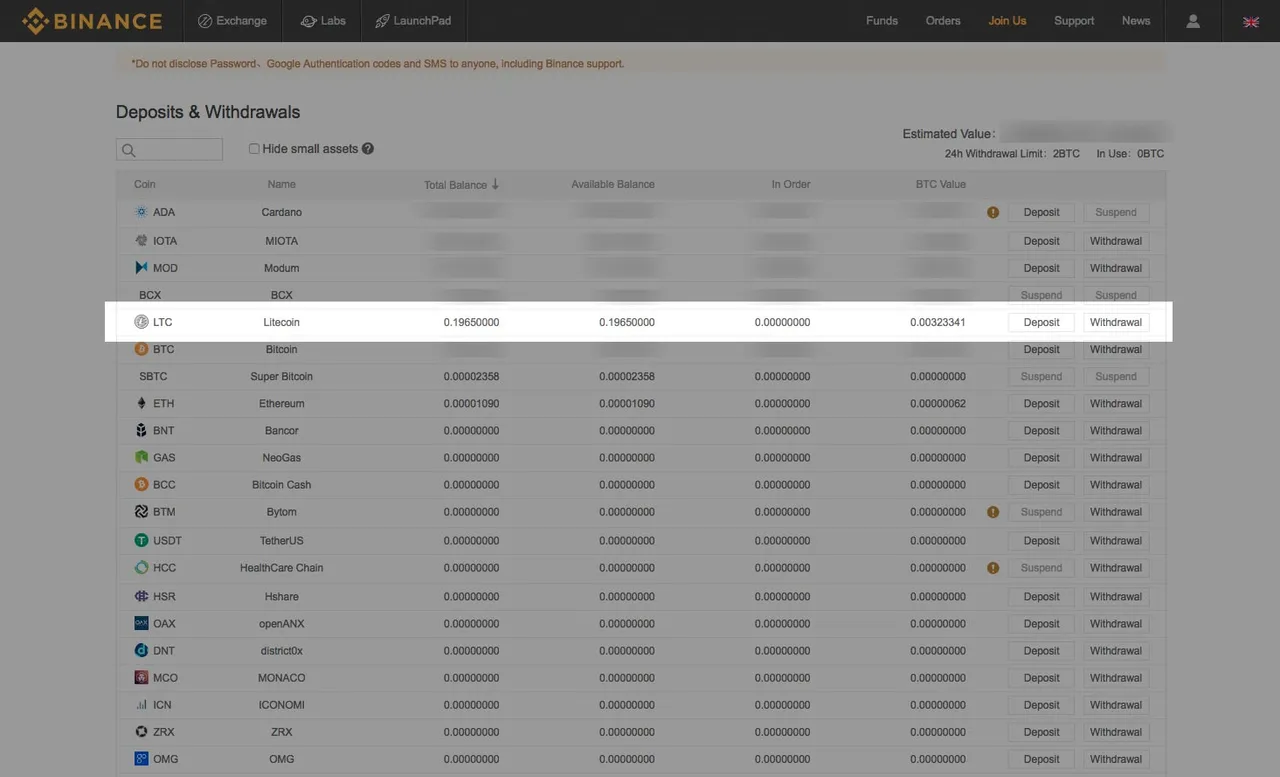Open the Exchange menu

click(233, 21)
